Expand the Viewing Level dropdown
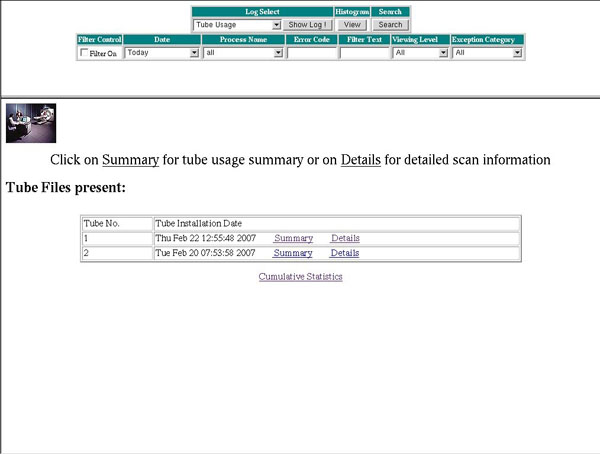Image resolution: width=600 pixels, height=454 pixels. pyautogui.click(x=420, y=53)
